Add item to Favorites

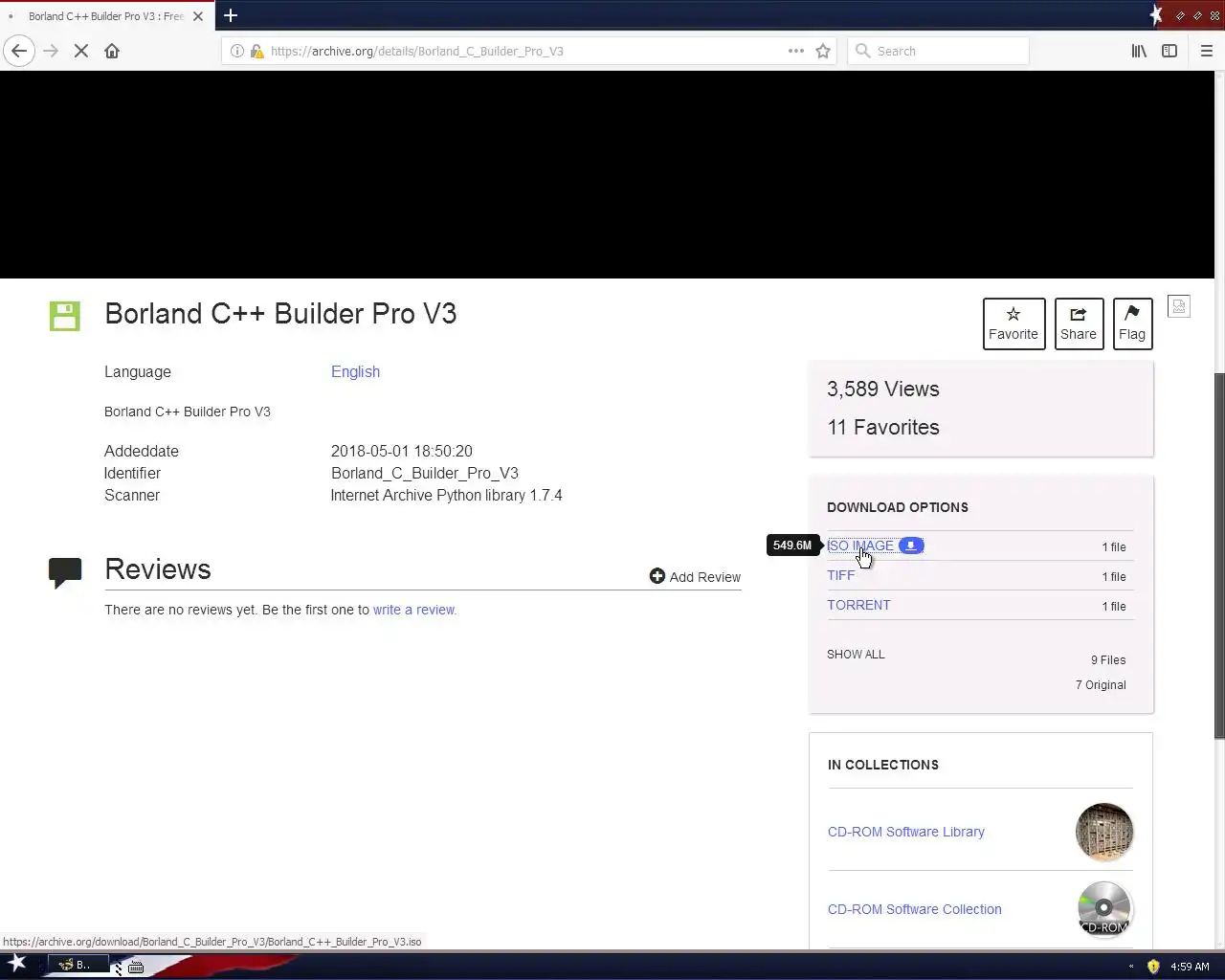point(1013,323)
